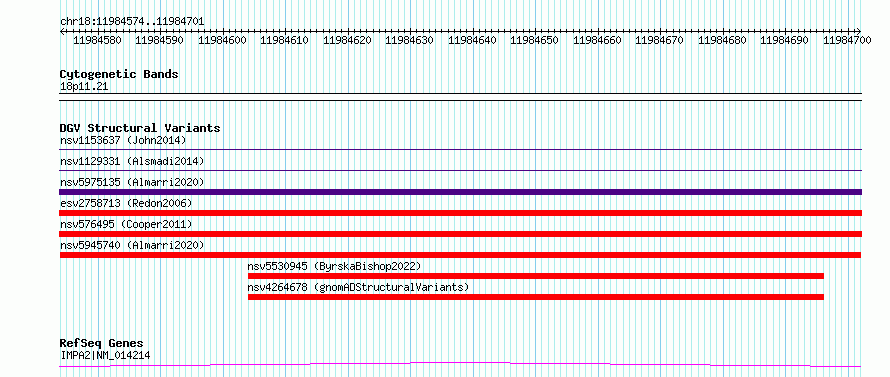The height and width of the screenshot is (377, 890).
Task: Click the red esv2758713 variant bar
Action: pos(460,213)
